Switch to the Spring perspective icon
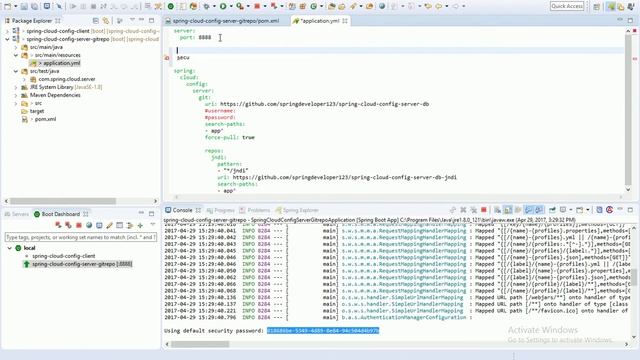 (x=611, y=7)
